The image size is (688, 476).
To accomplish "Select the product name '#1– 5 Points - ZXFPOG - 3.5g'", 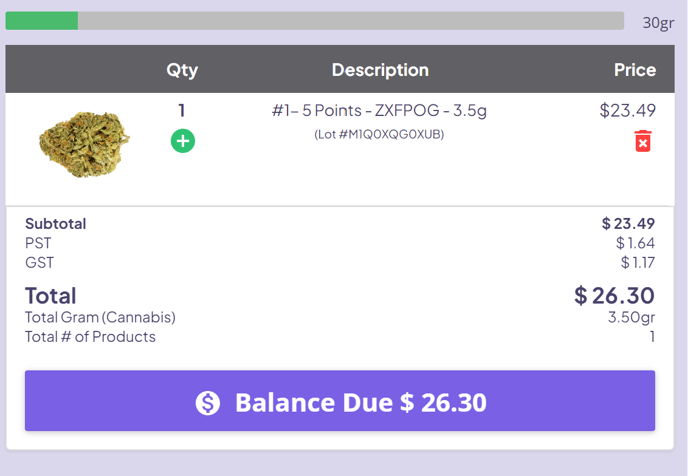I will (x=379, y=111).
